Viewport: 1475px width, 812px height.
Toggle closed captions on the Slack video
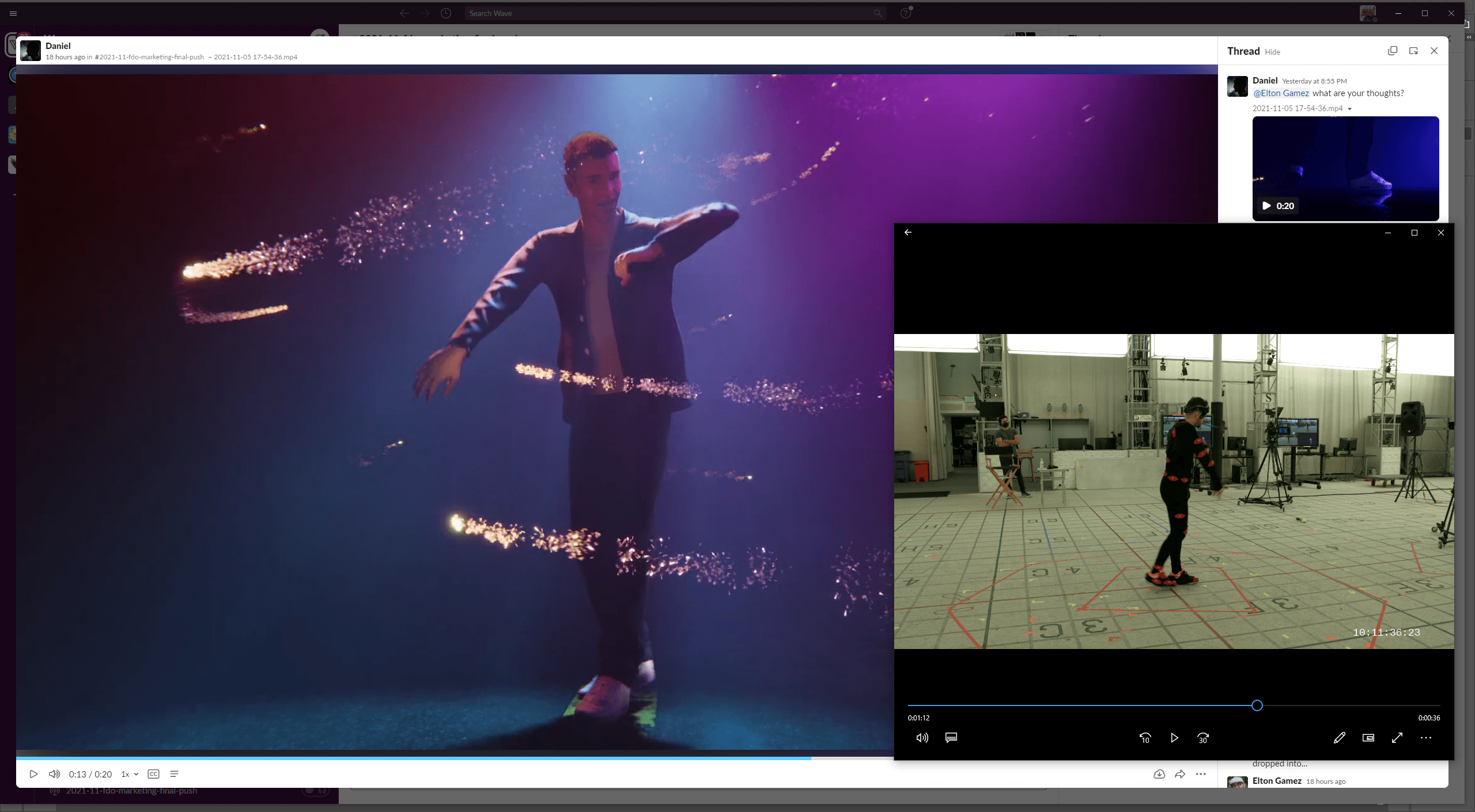153,774
